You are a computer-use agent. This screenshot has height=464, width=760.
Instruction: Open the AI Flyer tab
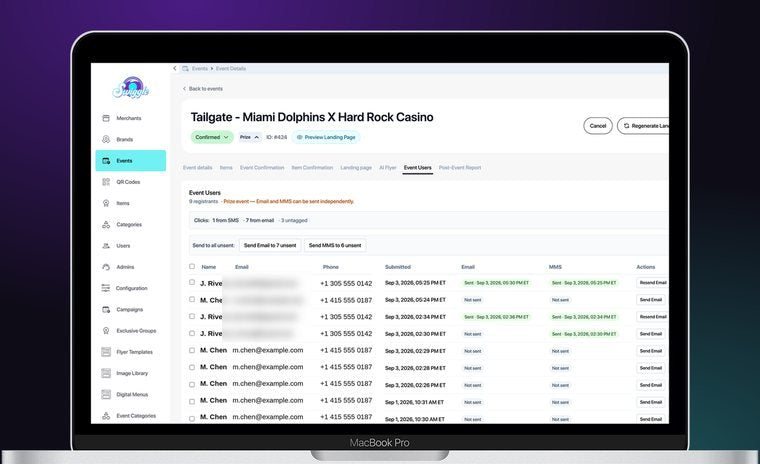click(x=388, y=167)
